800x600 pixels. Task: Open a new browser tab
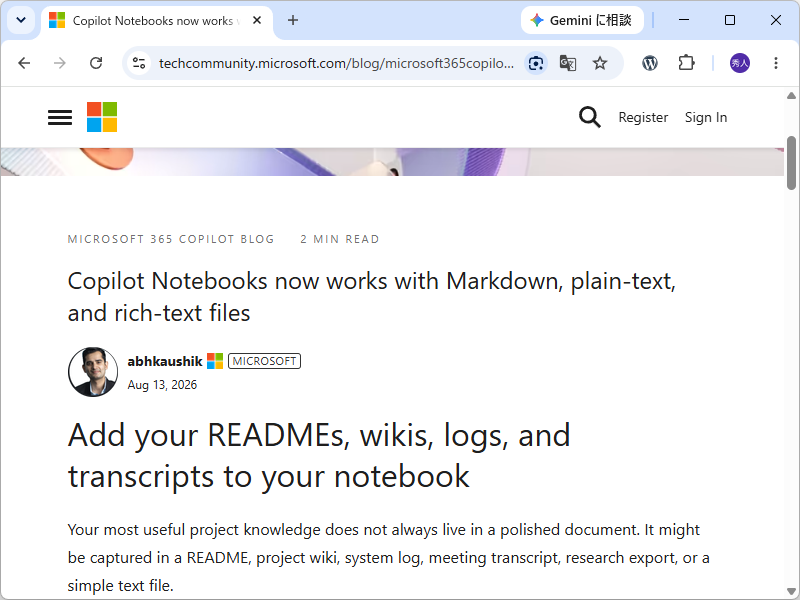coord(293,20)
